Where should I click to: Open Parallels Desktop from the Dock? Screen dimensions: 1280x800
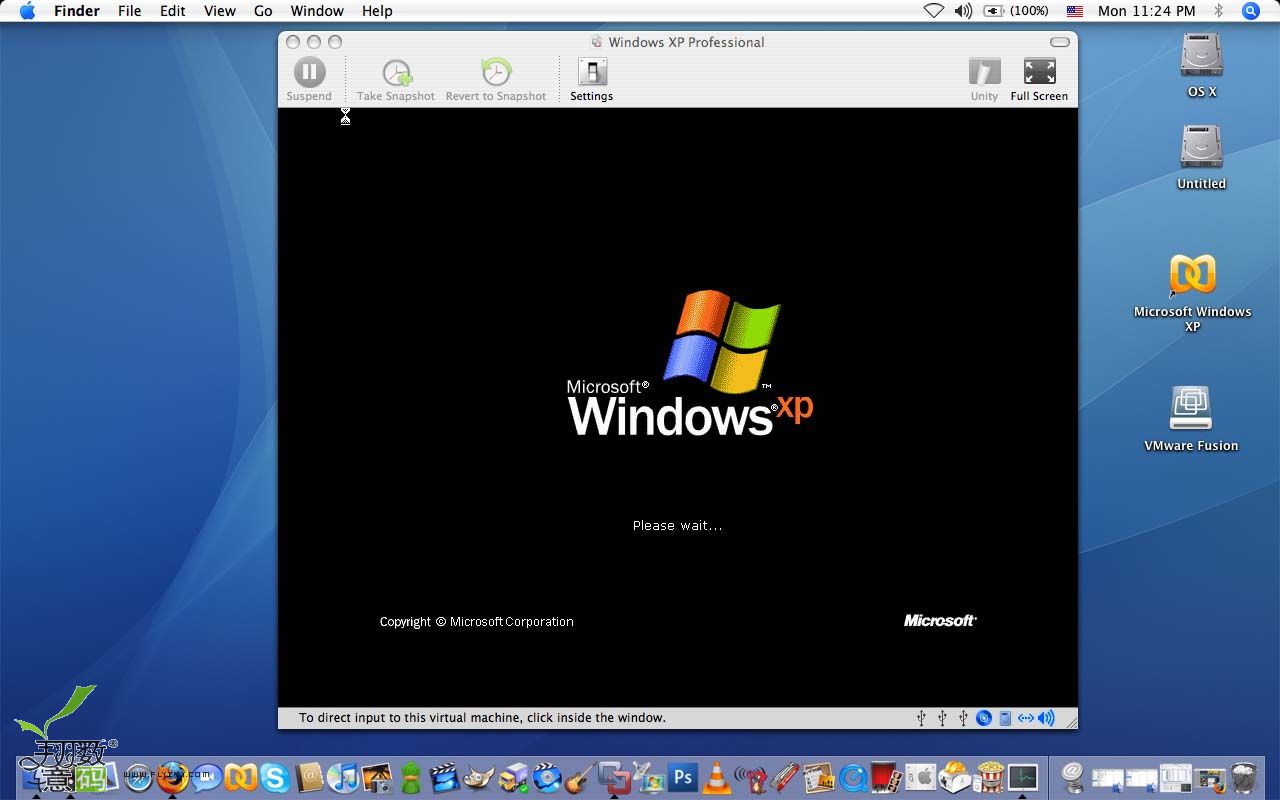[241, 777]
